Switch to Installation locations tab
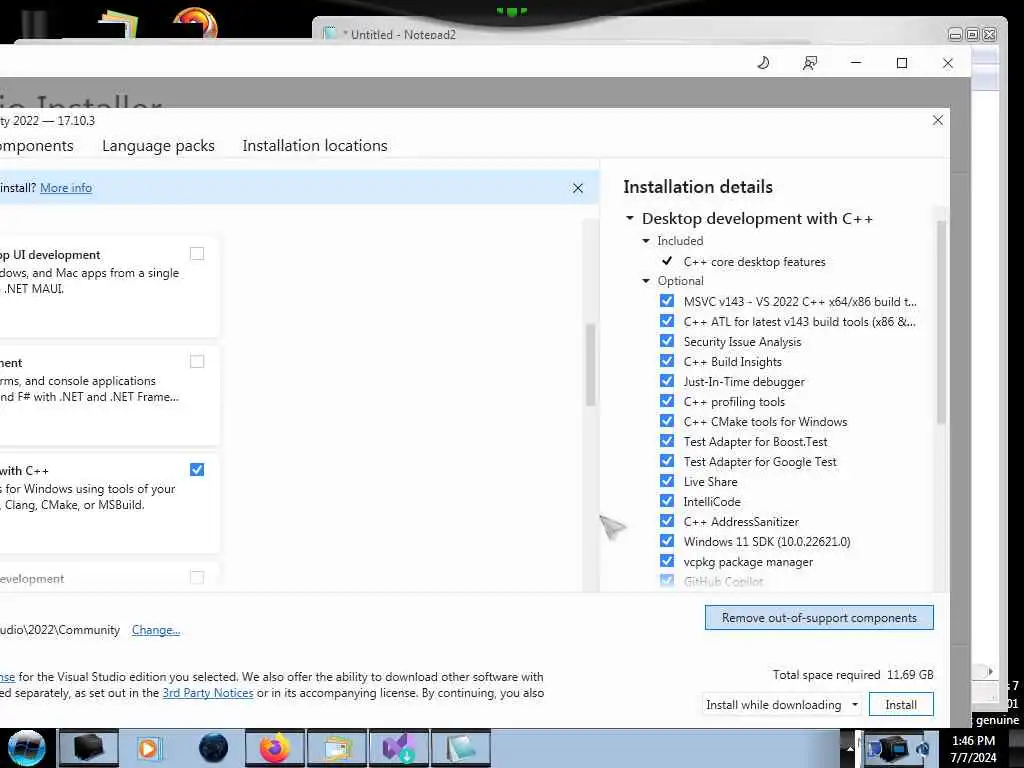The image size is (1024, 768). [x=315, y=146]
